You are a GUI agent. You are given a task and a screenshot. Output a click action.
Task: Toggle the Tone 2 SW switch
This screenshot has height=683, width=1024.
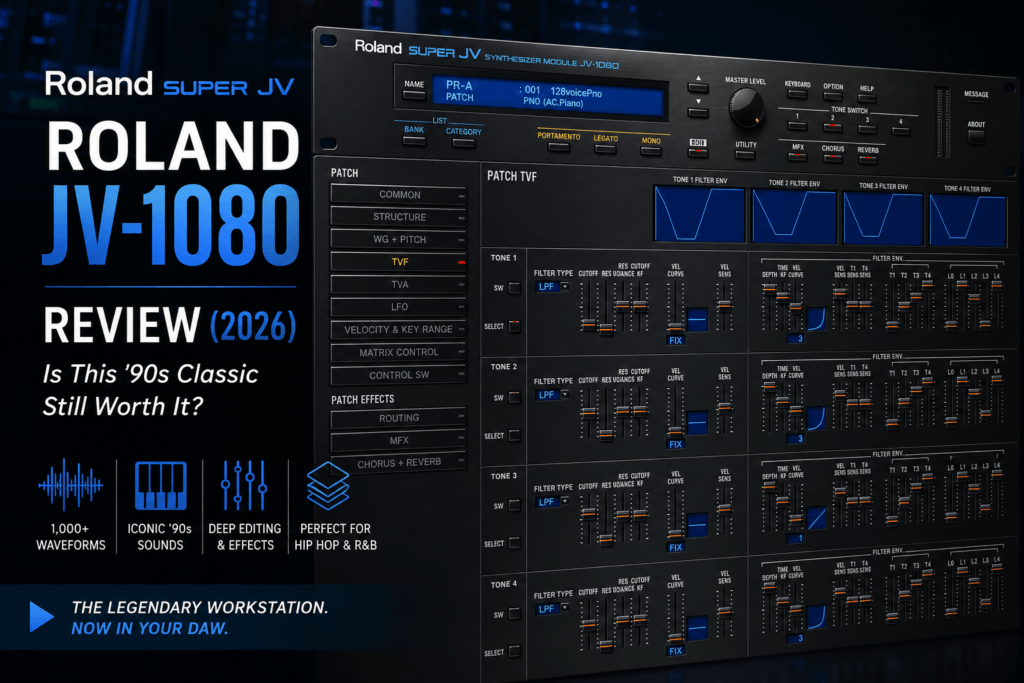[515, 397]
